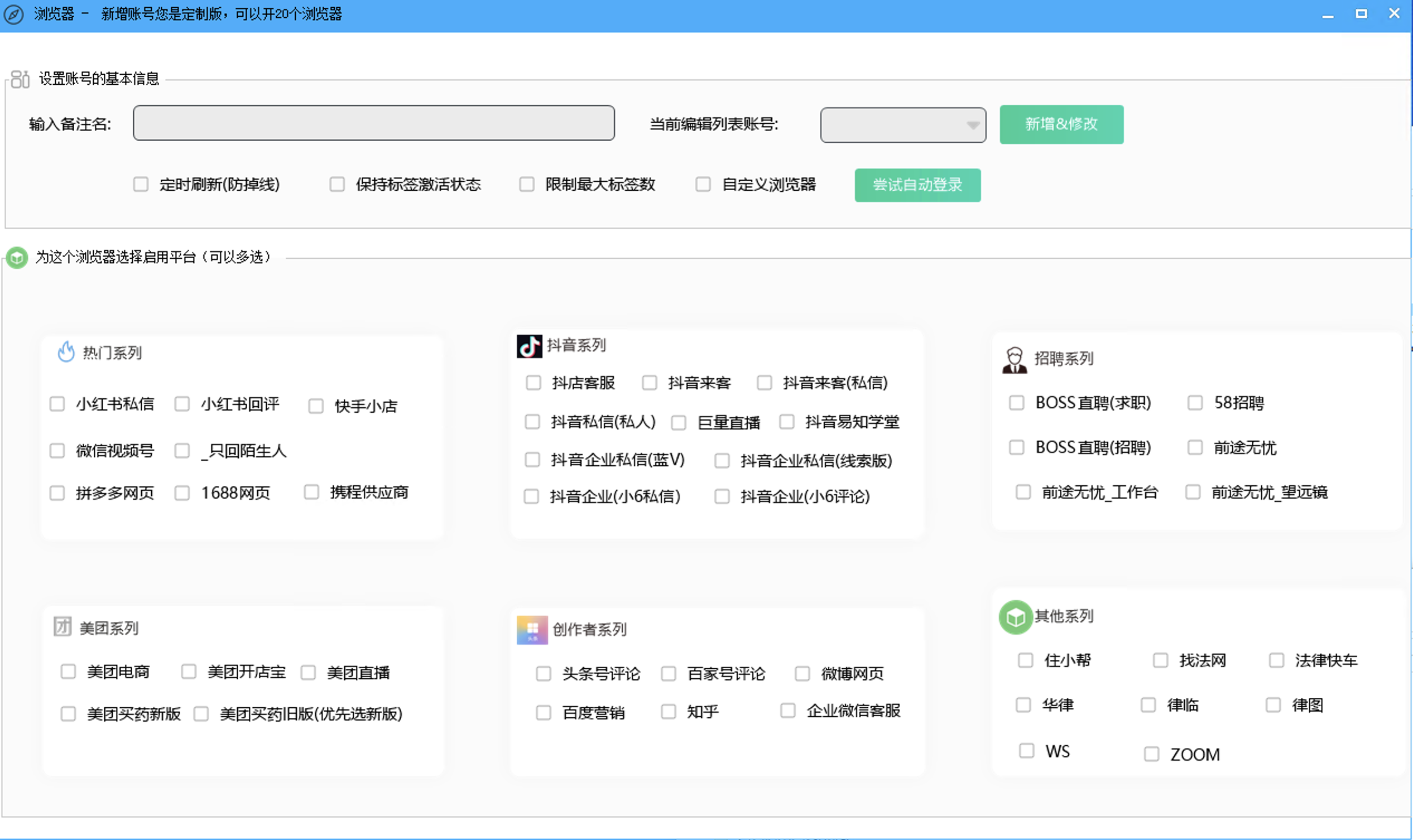Check the 美团开店宝 checkbox
The width and height of the screenshot is (1413, 840).
click(189, 673)
